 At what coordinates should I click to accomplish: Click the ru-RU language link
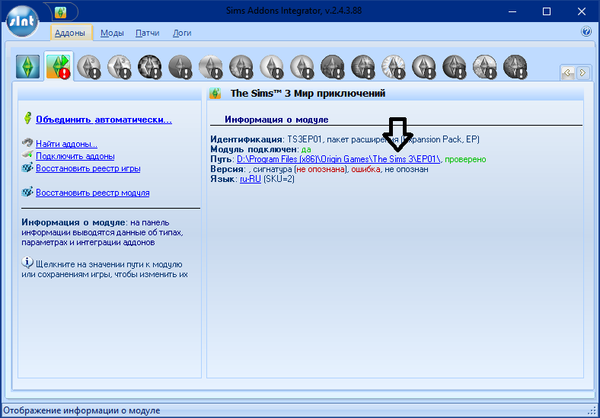click(x=251, y=179)
